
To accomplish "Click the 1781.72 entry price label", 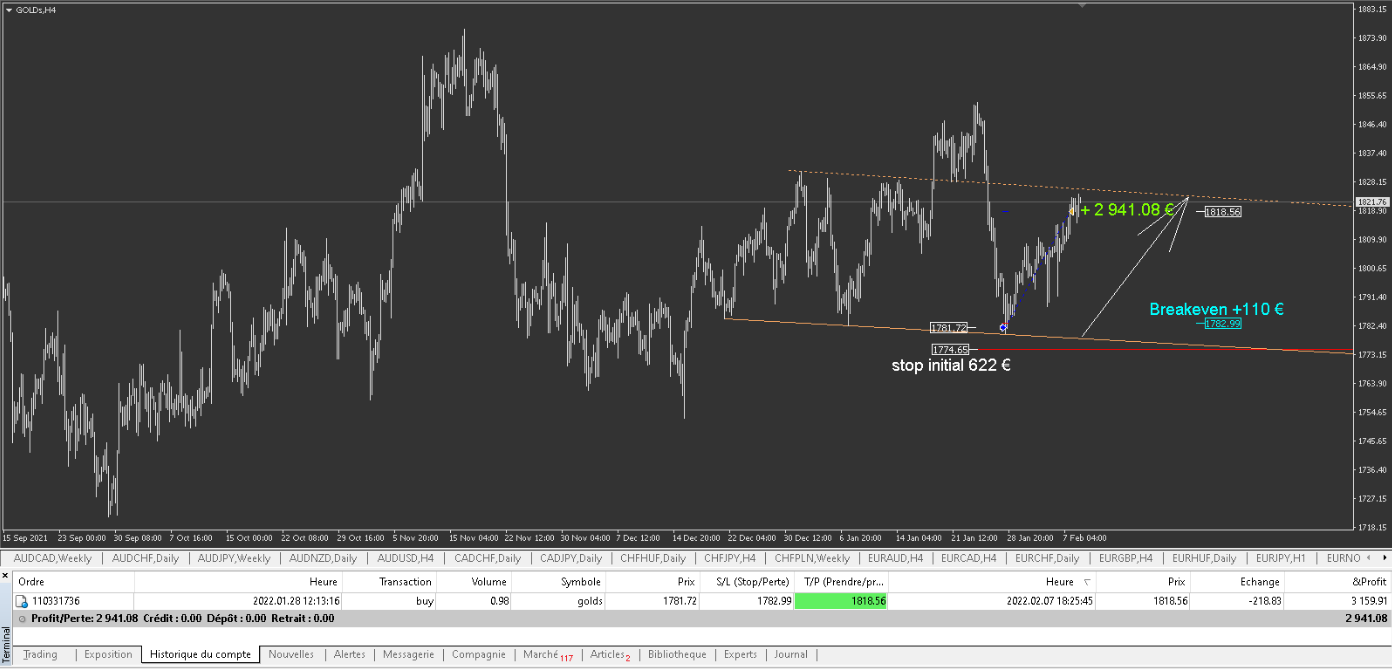I will pos(948,328).
